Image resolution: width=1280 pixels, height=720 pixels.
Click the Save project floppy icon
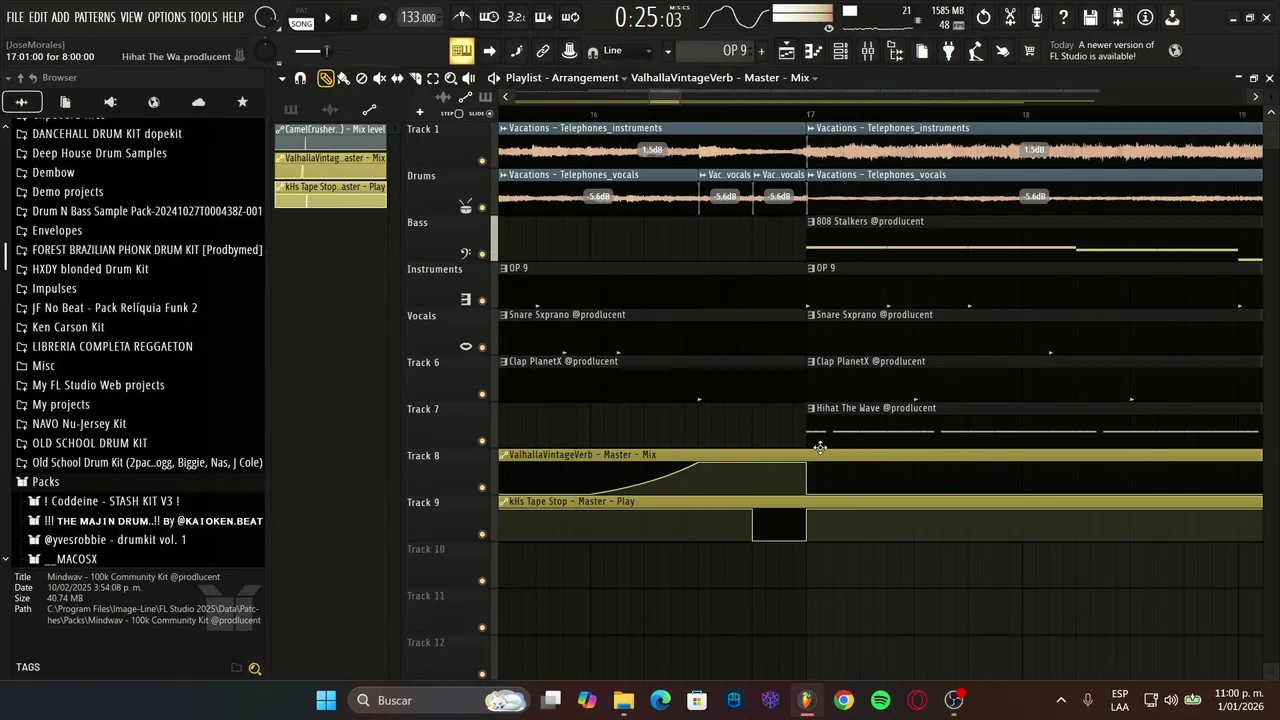pyautogui.click(x=1091, y=17)
